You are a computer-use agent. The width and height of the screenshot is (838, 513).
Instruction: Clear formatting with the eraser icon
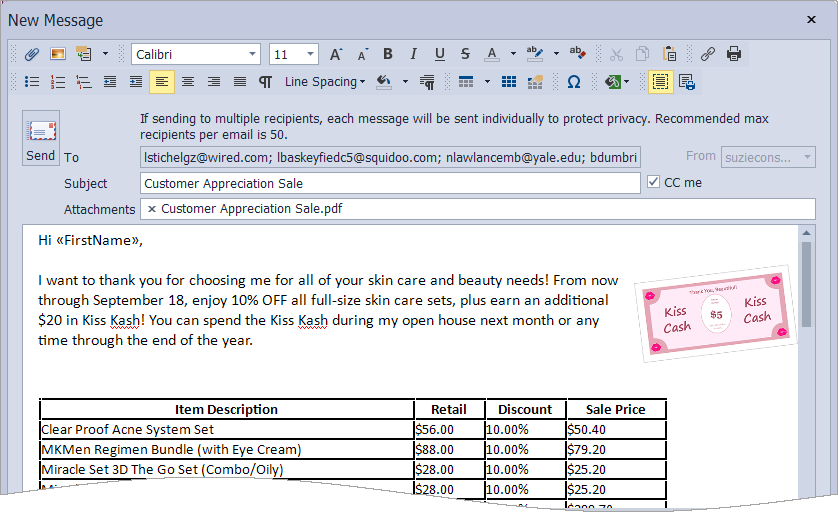point(577,54)
